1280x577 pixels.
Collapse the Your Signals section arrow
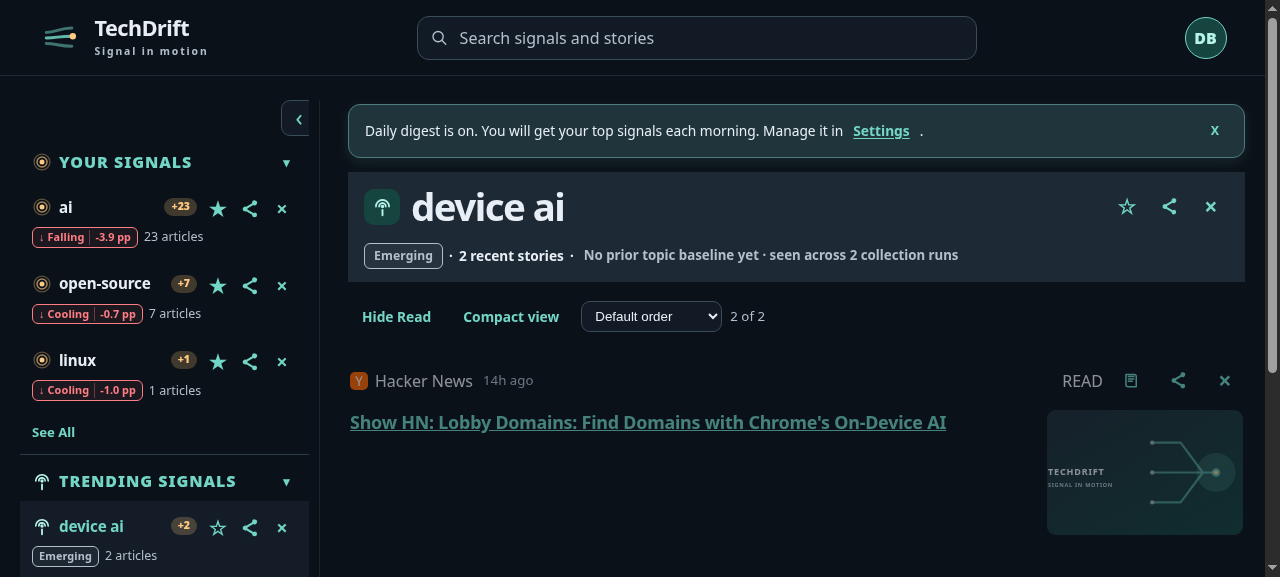pos(286,163)
